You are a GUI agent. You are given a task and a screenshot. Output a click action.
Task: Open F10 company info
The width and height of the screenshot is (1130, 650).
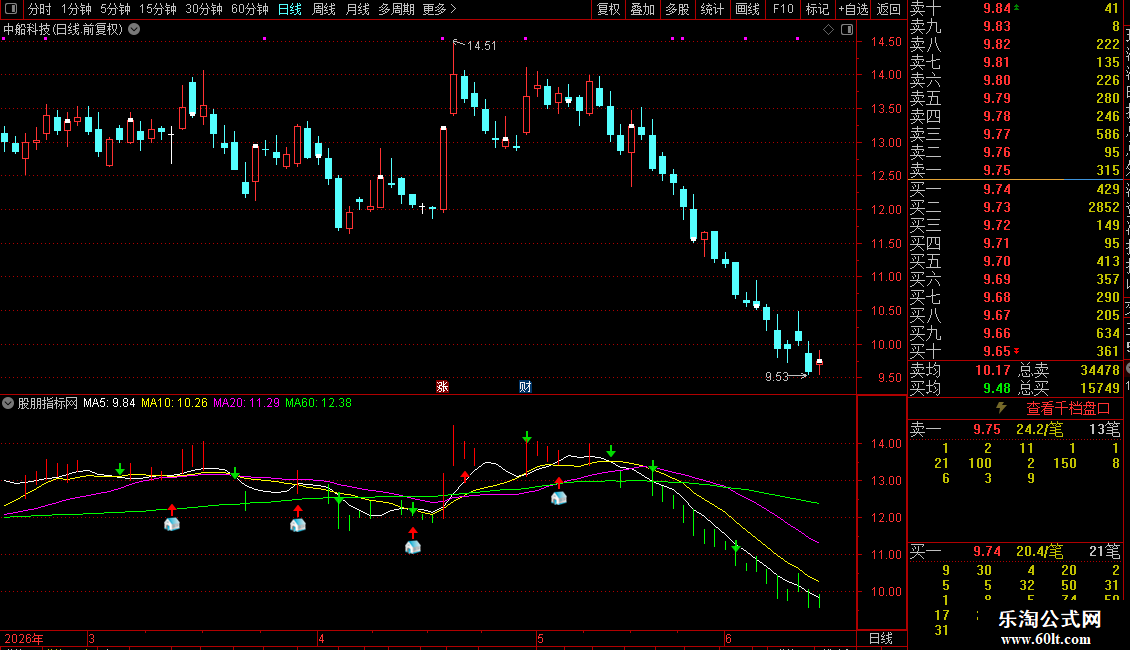783,9
